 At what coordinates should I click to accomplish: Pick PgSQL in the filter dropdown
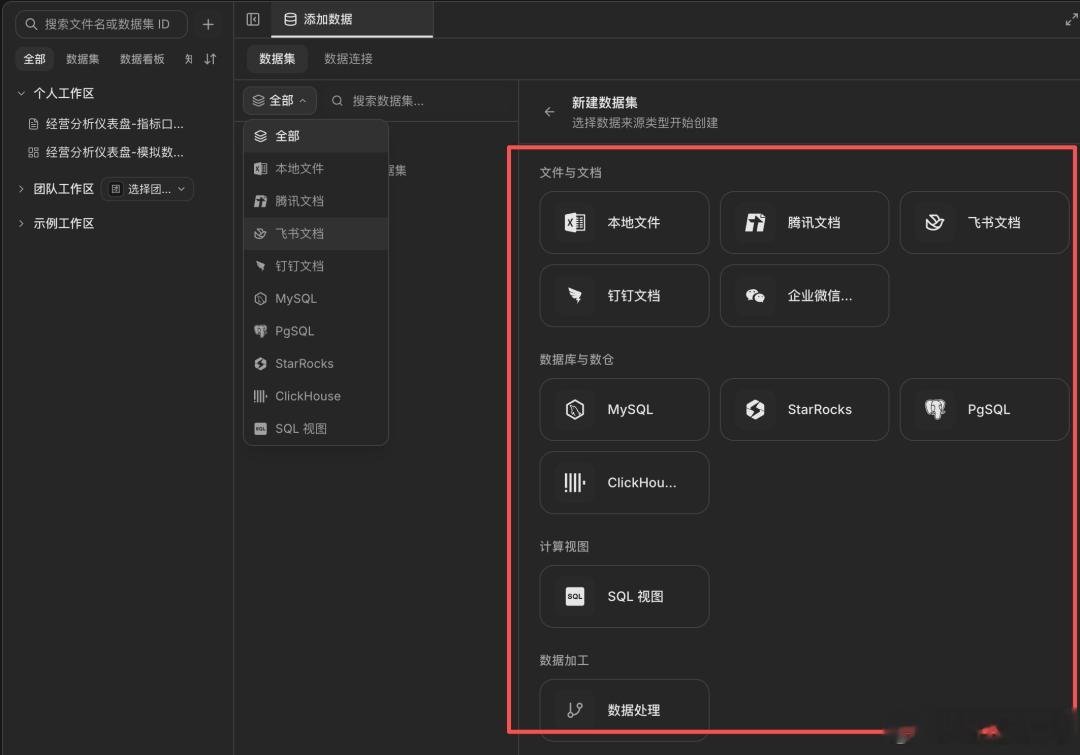316,331
